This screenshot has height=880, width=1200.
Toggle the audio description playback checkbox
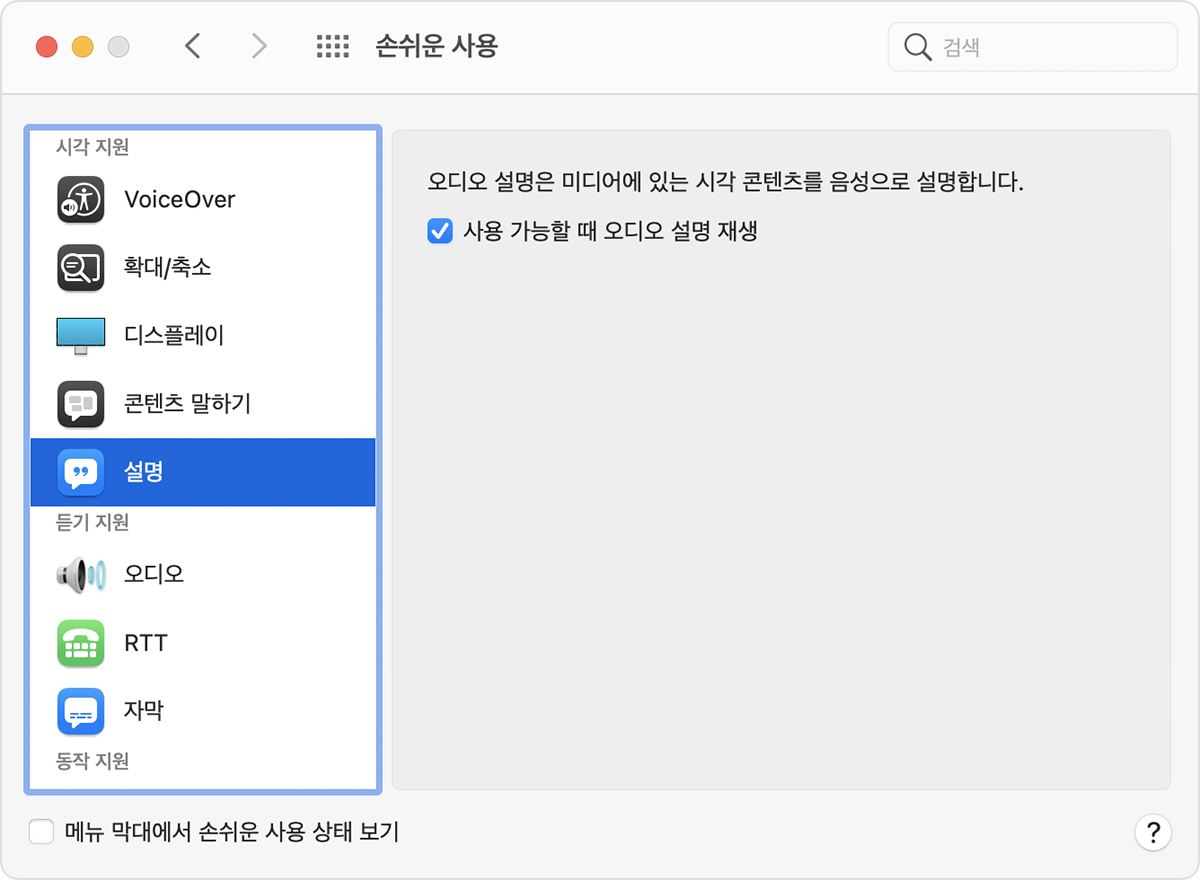[440, 231]
